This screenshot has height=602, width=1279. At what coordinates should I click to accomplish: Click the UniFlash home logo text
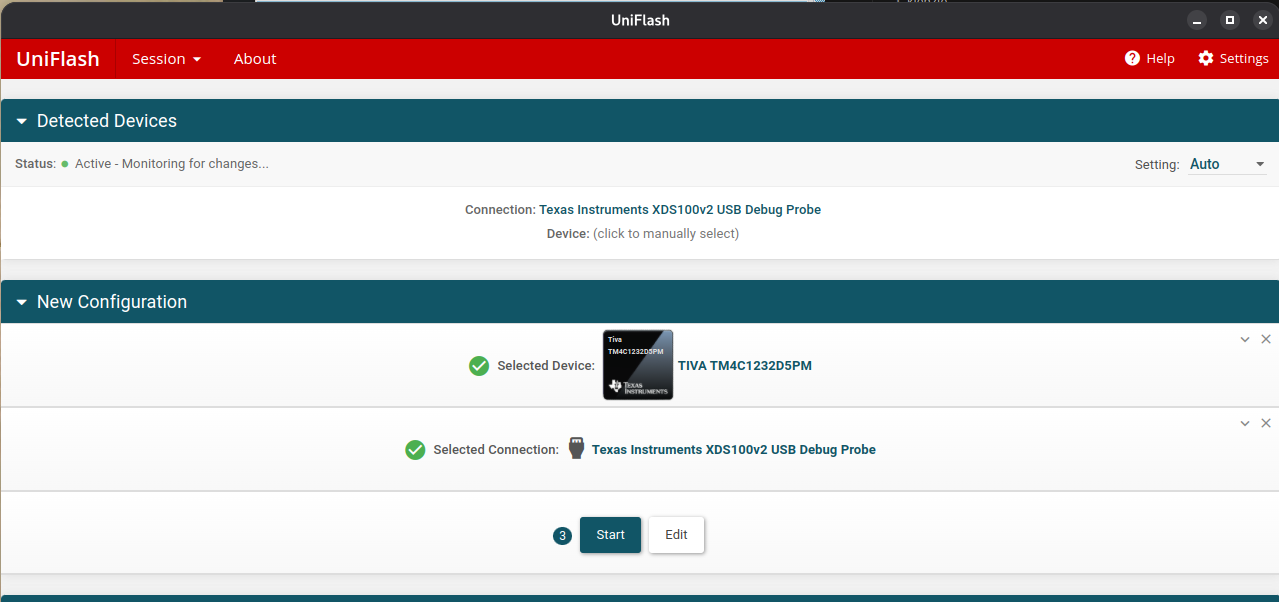58,59
